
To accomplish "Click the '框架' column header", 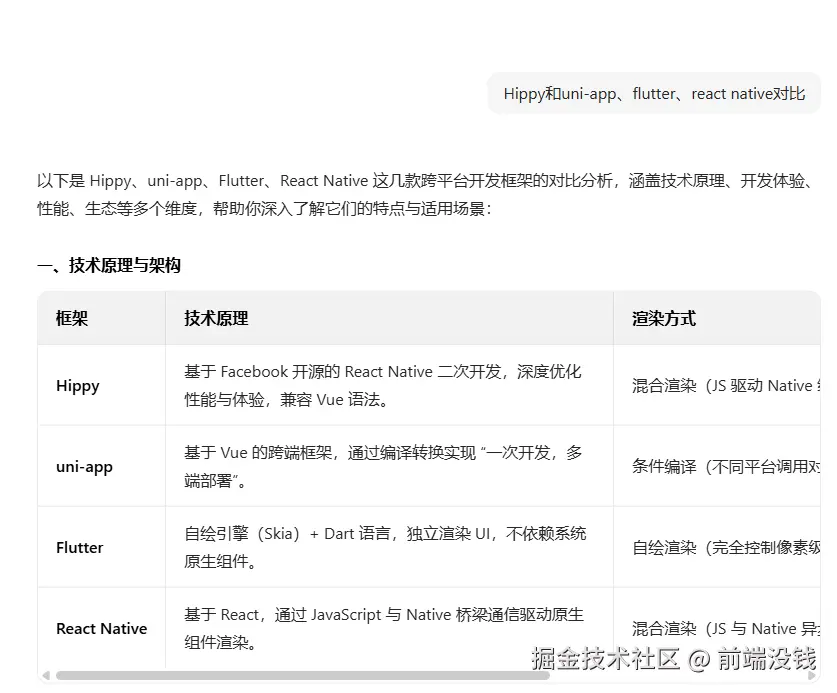I will coord(101,318).
